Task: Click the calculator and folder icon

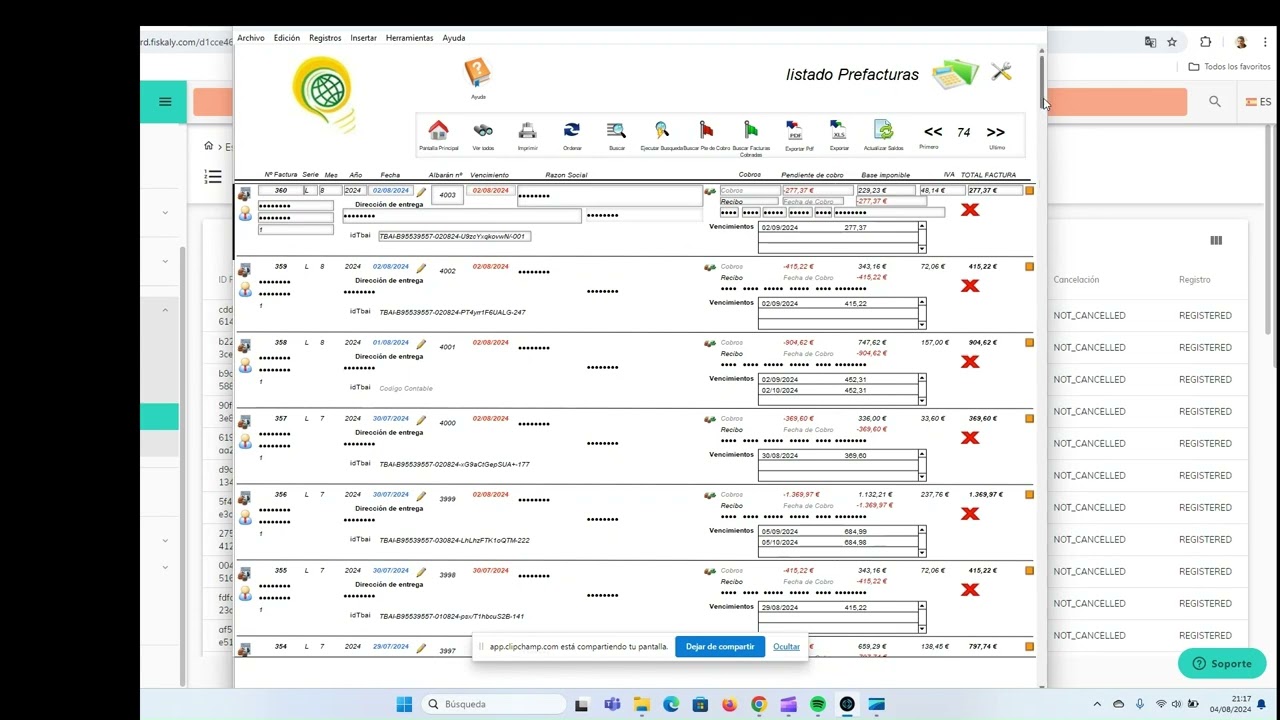Action: click(956, 74)
